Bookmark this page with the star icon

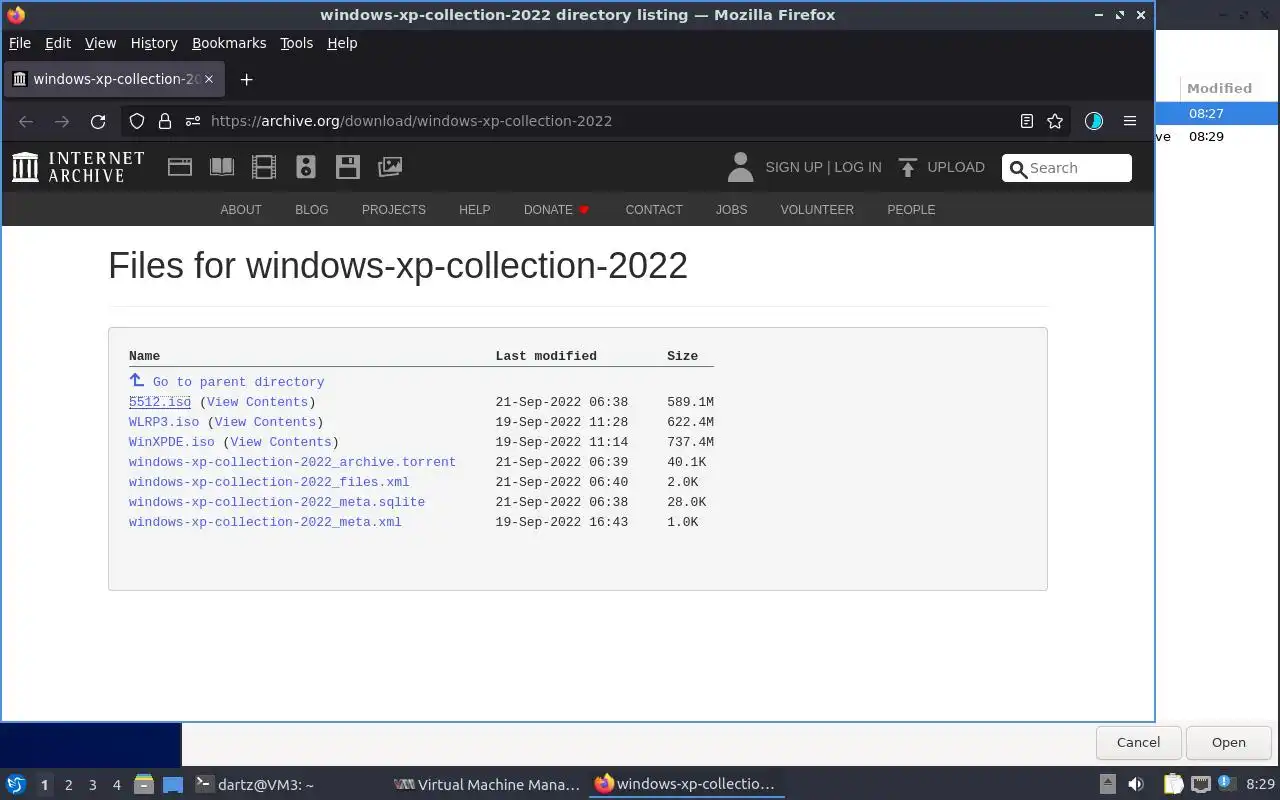pos(1055,121)
